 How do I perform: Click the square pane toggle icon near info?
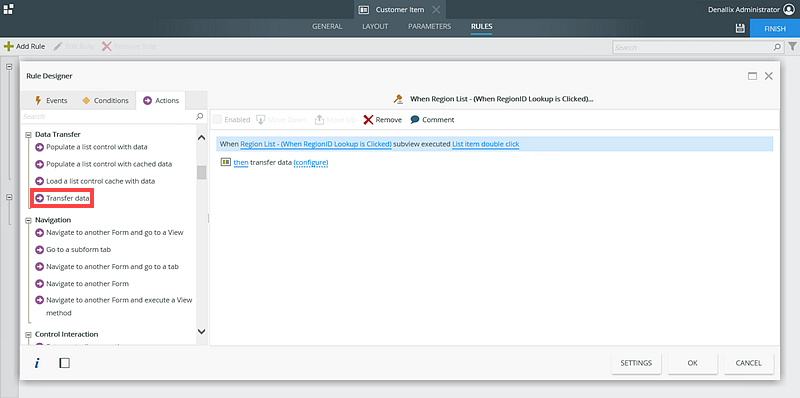click(65, 363)
